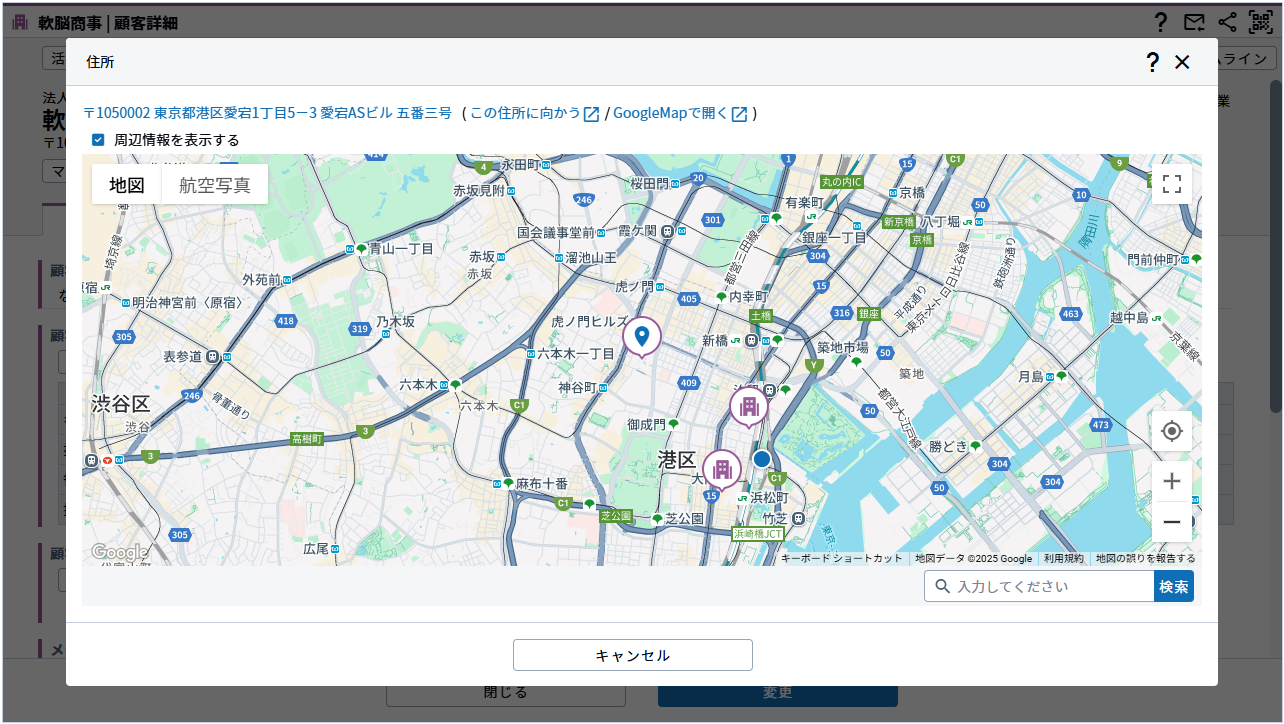Switch map to 航空写真 view
1284x724 pixels.
215,185
